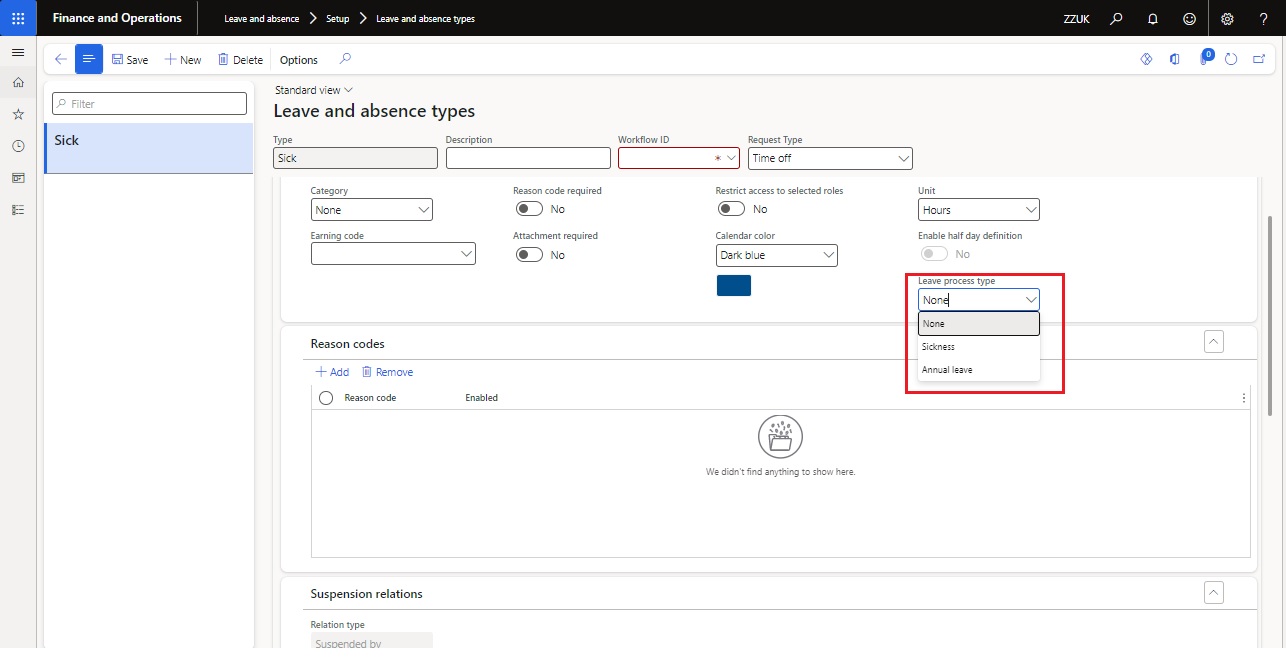1286x662 pixels.
Task: View recently opened pages via clock icon
Action: (18, 146)
